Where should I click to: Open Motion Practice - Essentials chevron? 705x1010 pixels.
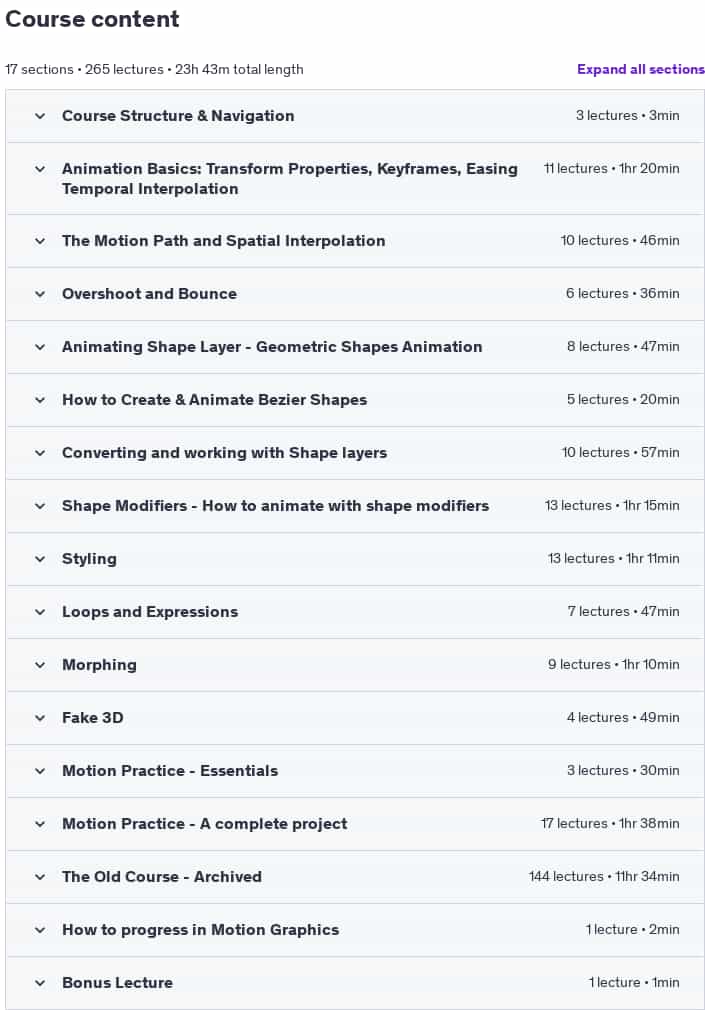(x=40, y=771)
